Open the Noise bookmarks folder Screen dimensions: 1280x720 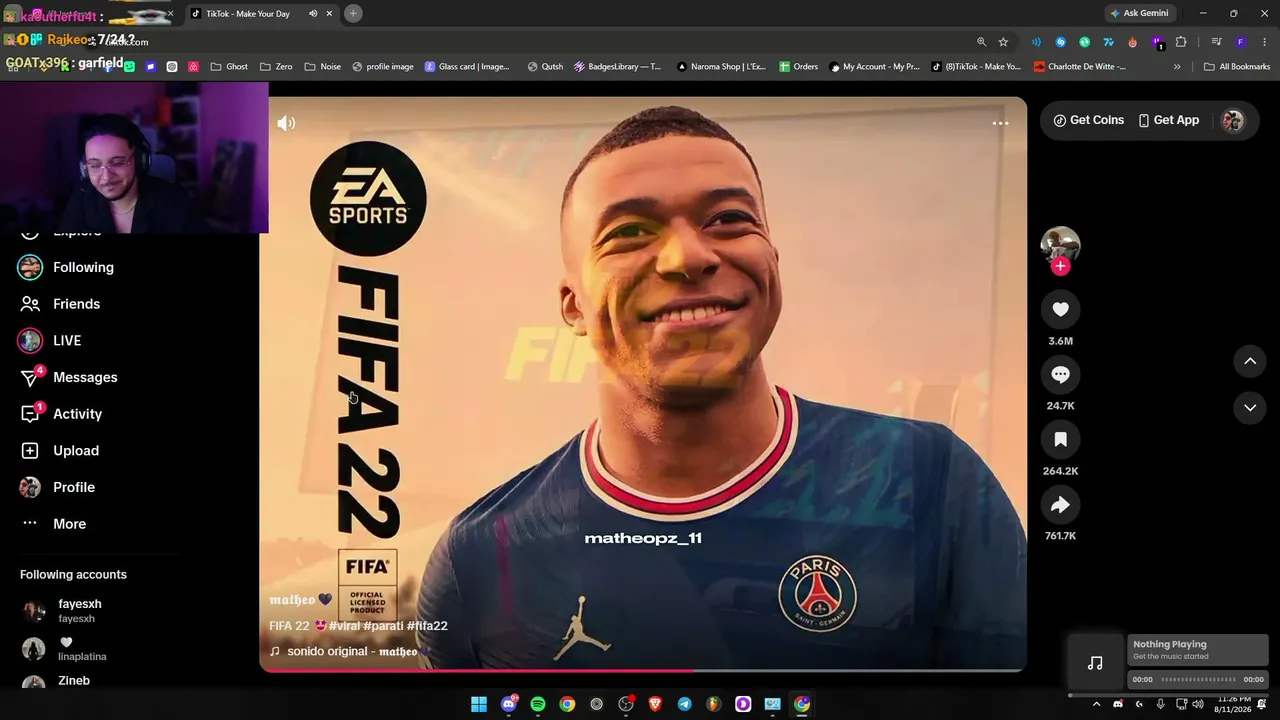[322, 67]
